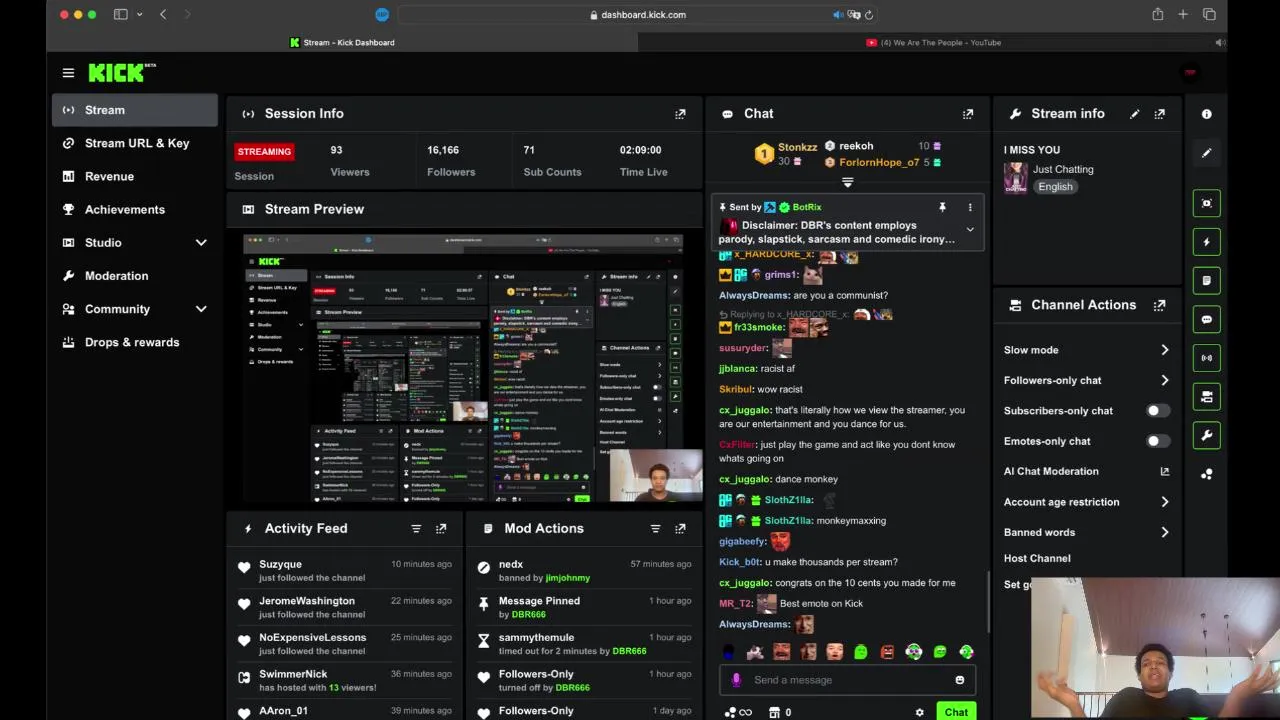Pop out the Activity Feed panel
The width and height of the screenshot is (1280, 720).
(441, 528)
